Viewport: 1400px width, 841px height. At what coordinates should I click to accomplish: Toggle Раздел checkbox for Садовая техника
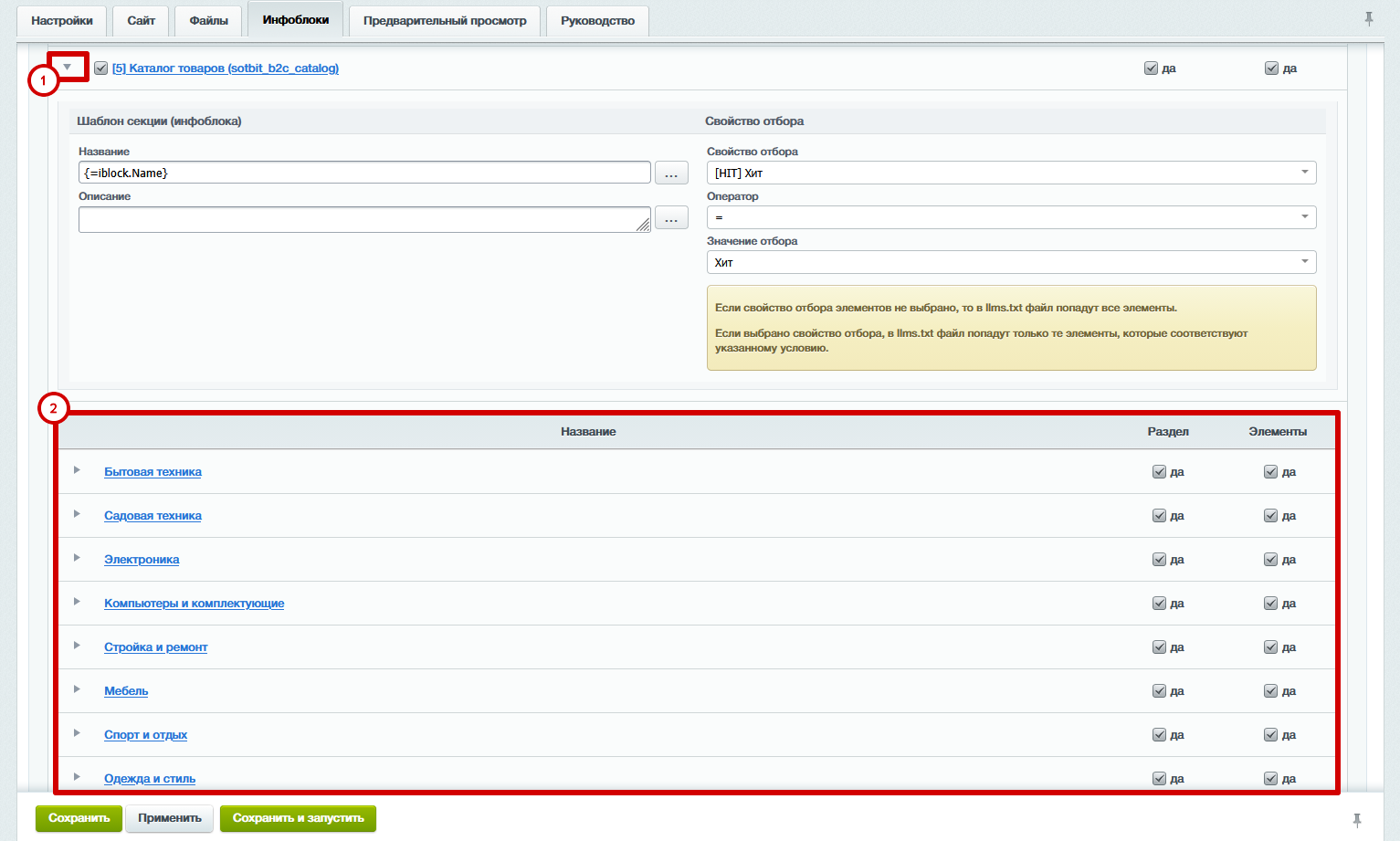[x=1159, y=516]
